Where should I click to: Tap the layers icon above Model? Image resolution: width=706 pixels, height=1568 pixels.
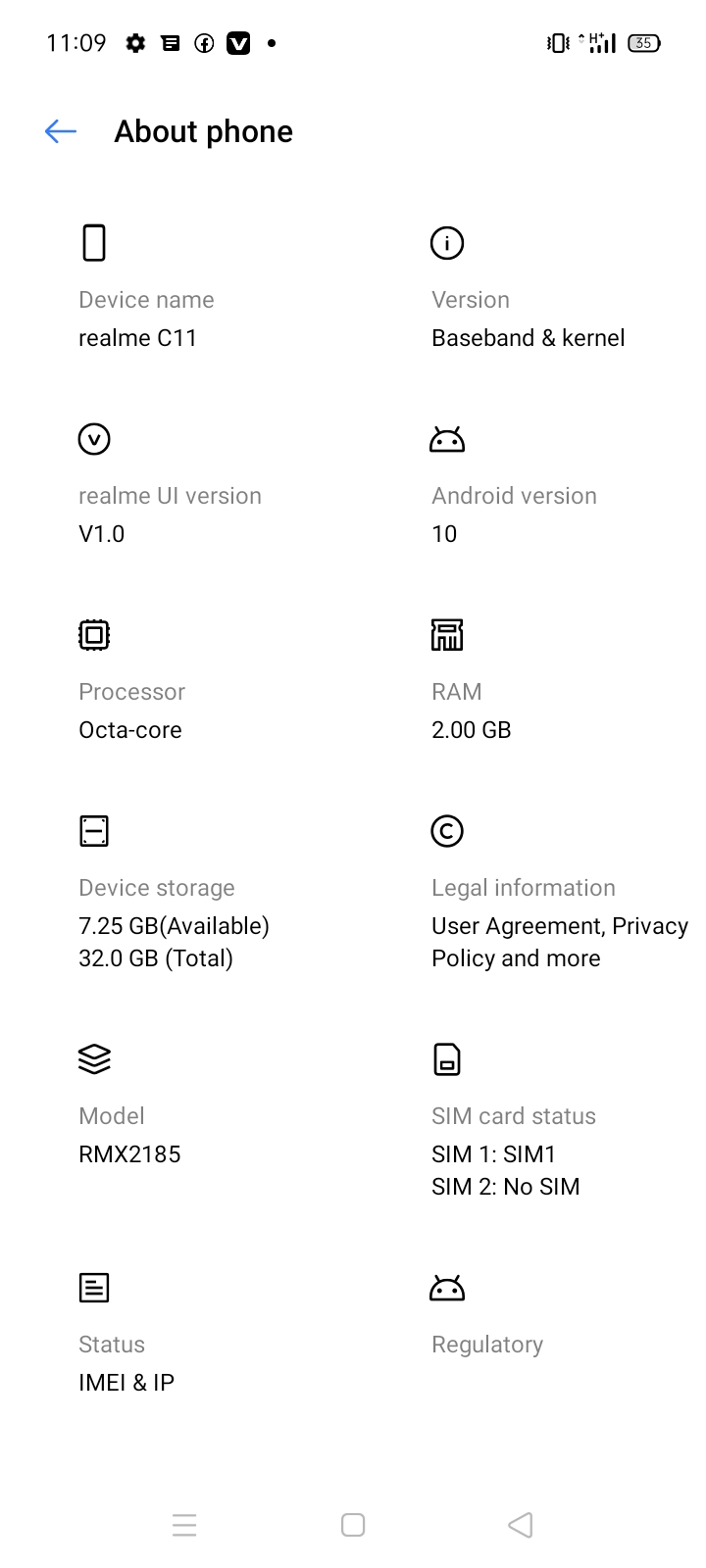[94, 1059]
